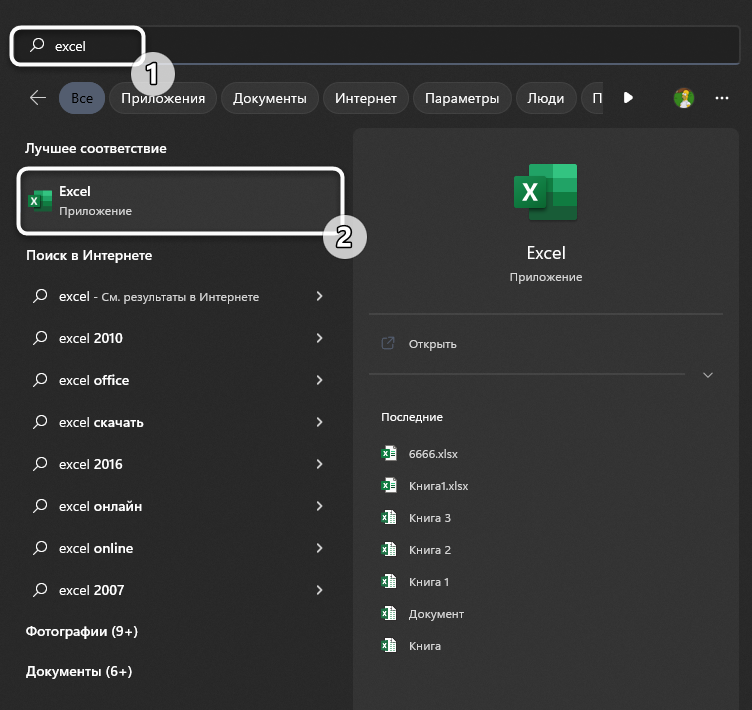Click the large Excel logo in the preview pane

click(x=546, y=192)
